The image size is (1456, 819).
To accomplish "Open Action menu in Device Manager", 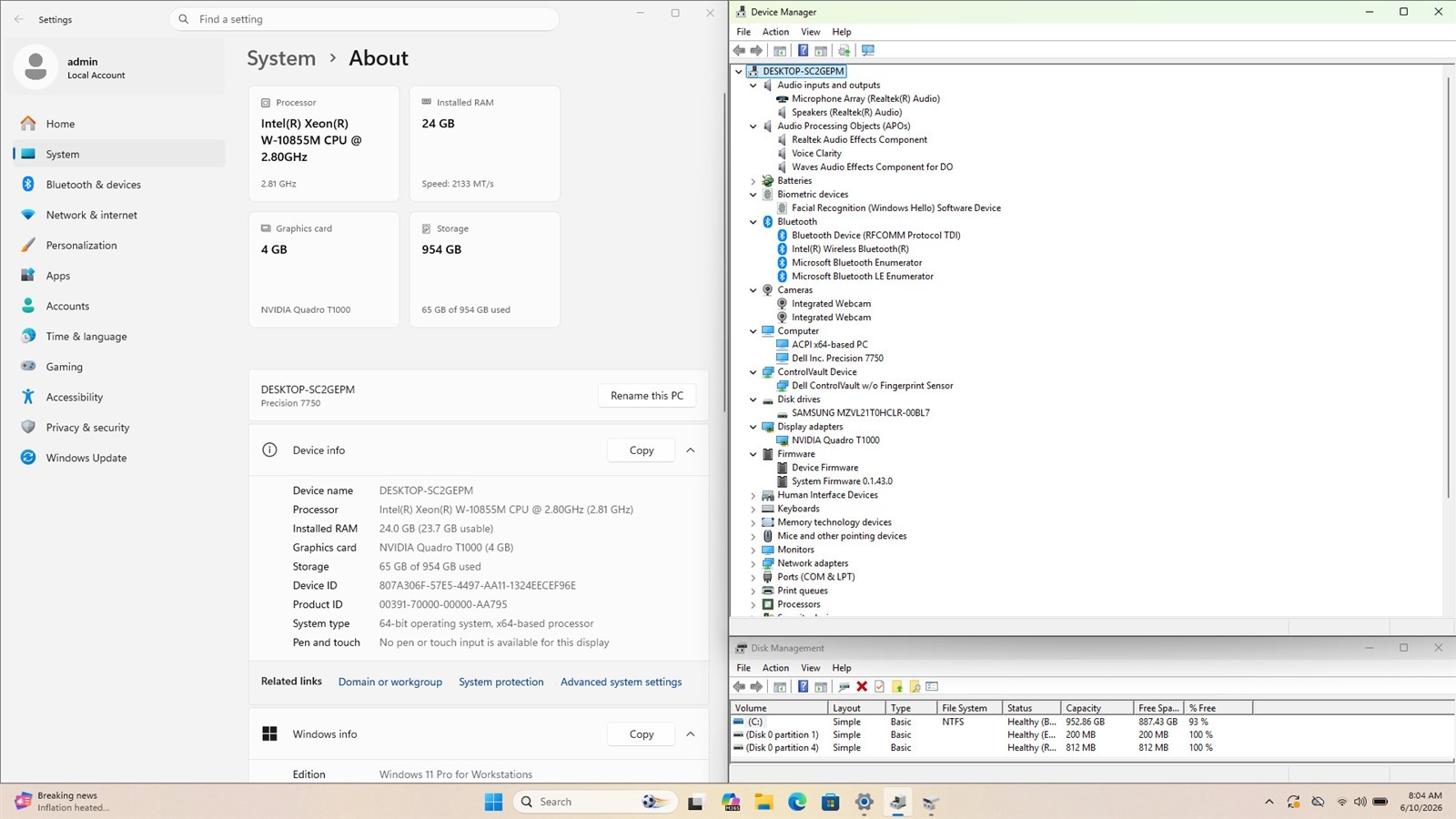I will 775,32.
